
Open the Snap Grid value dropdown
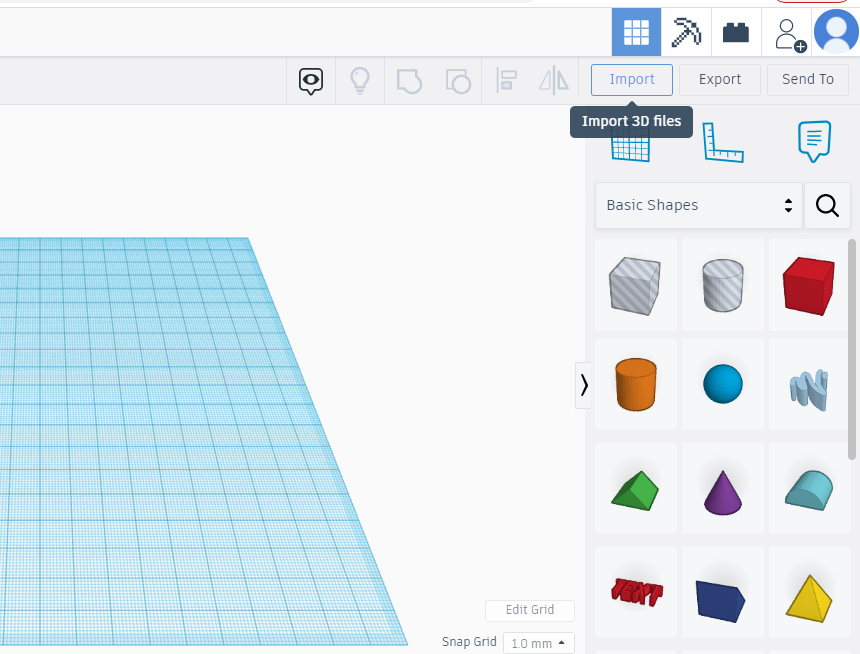(x=537, y=642)
